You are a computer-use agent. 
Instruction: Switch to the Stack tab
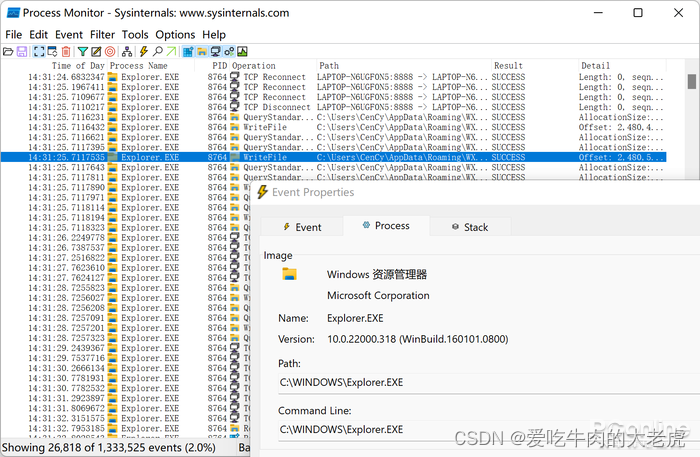tap(470, 227)
